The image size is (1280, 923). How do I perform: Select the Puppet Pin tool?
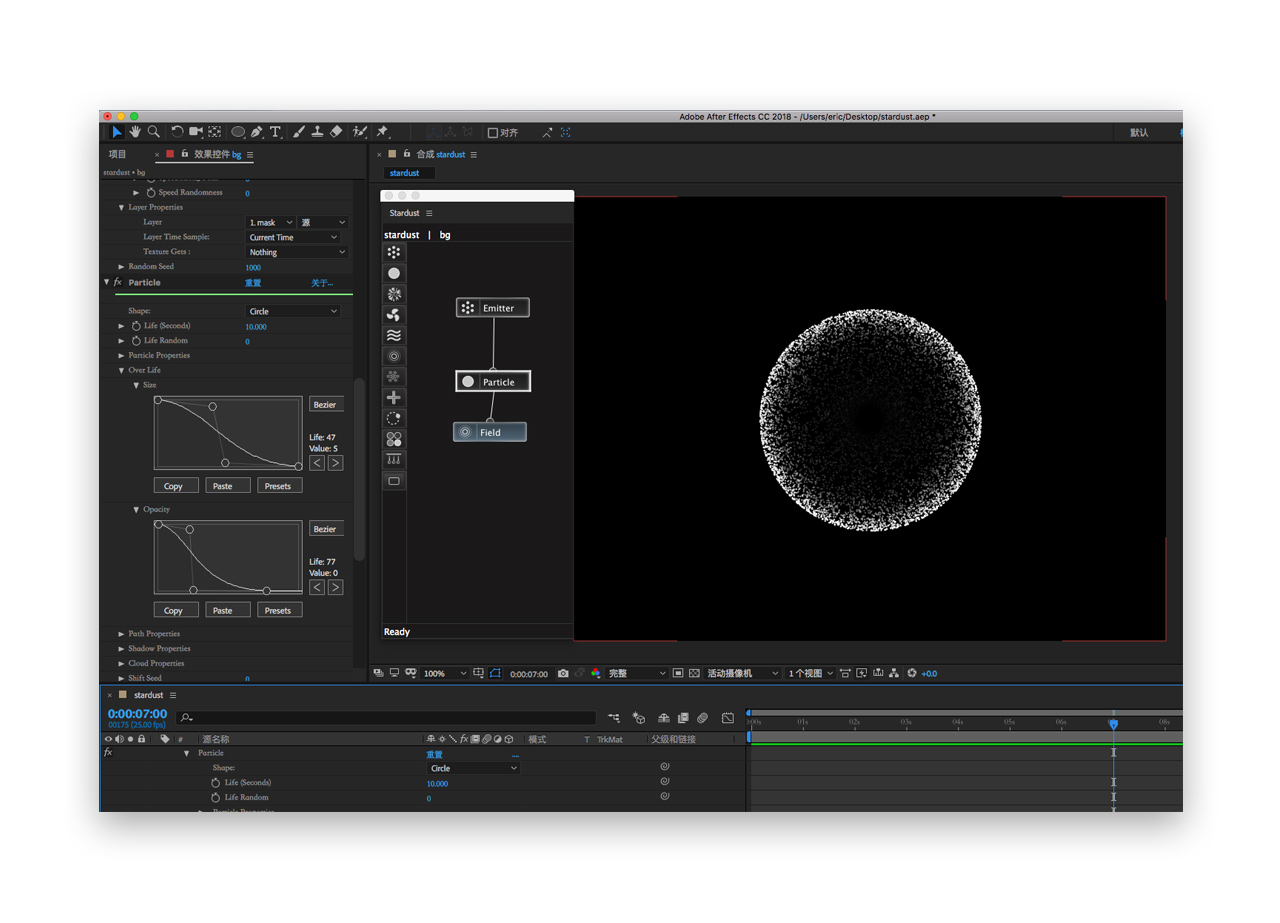pos(382,132)
